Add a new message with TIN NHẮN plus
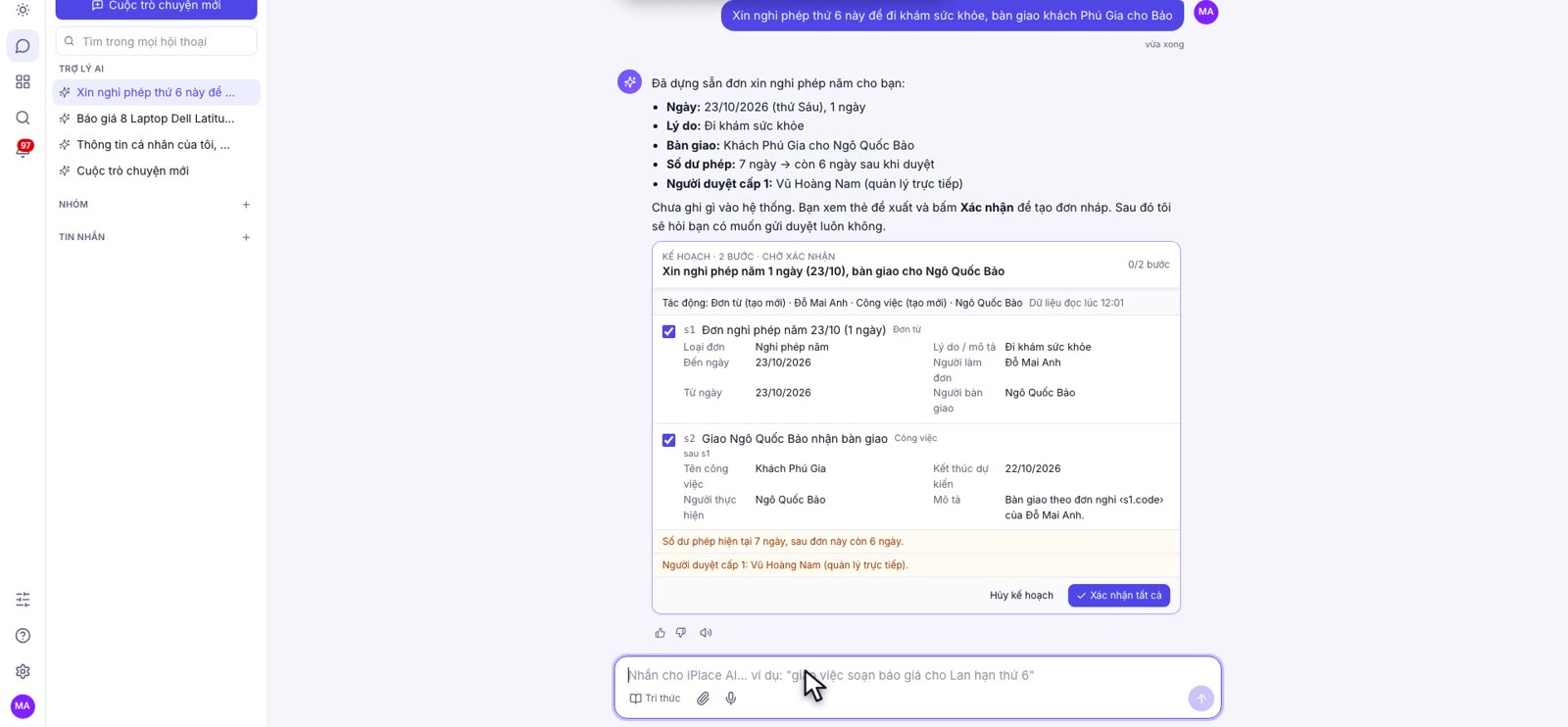The image size is (1568, 727). [246, 237]
